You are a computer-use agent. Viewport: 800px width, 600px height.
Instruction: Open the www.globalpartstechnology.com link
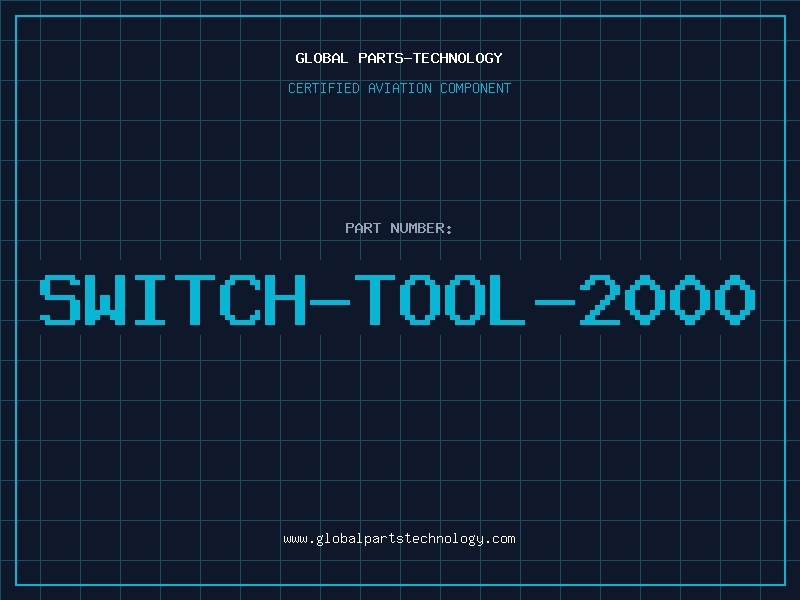399,539
